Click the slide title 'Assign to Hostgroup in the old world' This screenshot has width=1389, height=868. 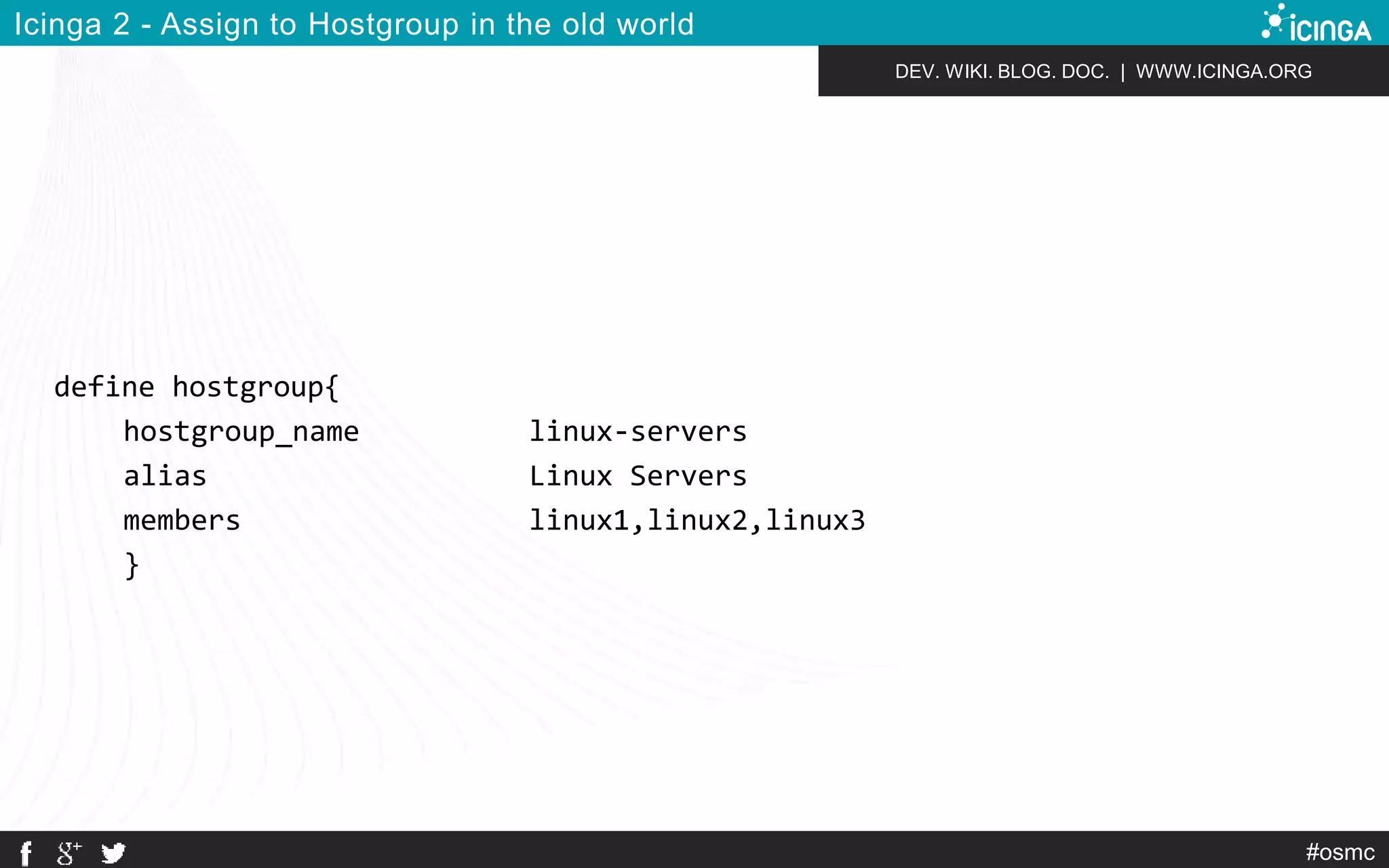point(427,24)
